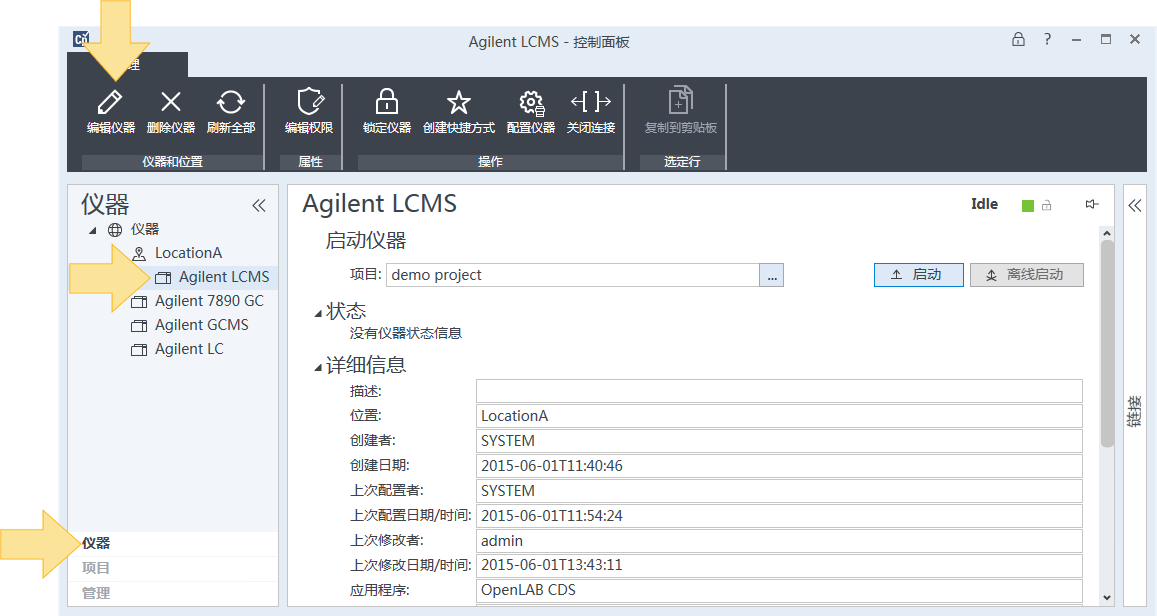Click the 删除仪器 X icon

pyautogui.click(x=170, y=102)
